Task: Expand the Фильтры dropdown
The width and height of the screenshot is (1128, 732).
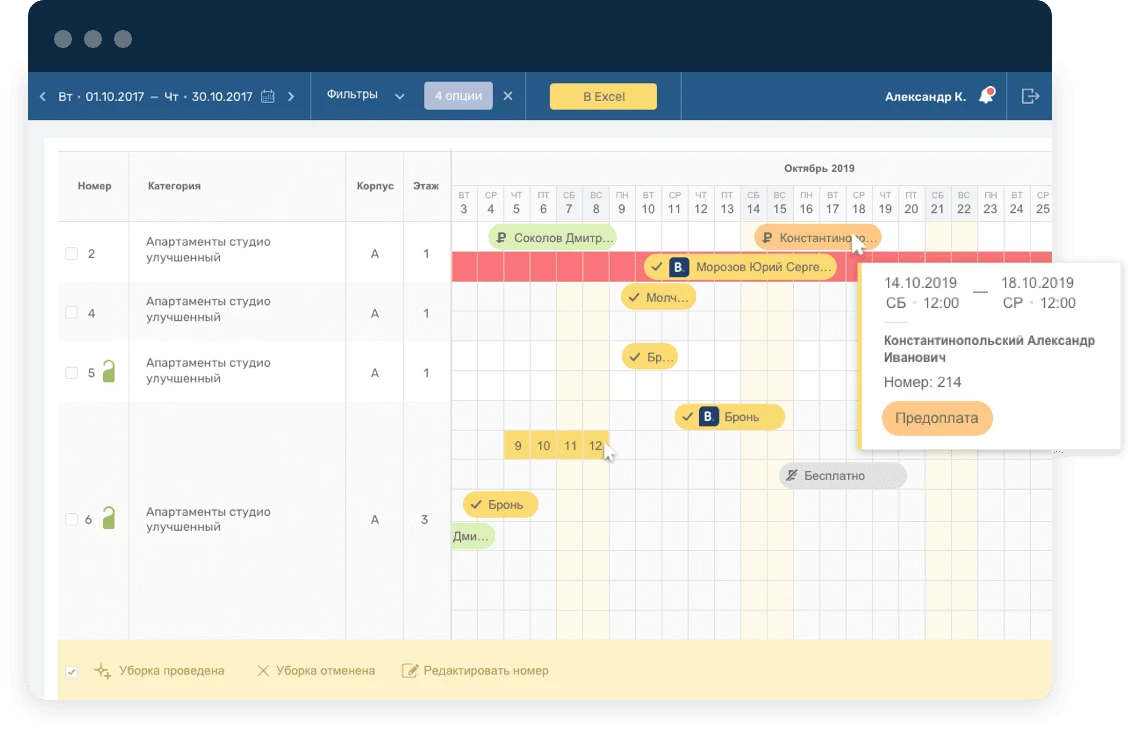Action: point(365,95)
